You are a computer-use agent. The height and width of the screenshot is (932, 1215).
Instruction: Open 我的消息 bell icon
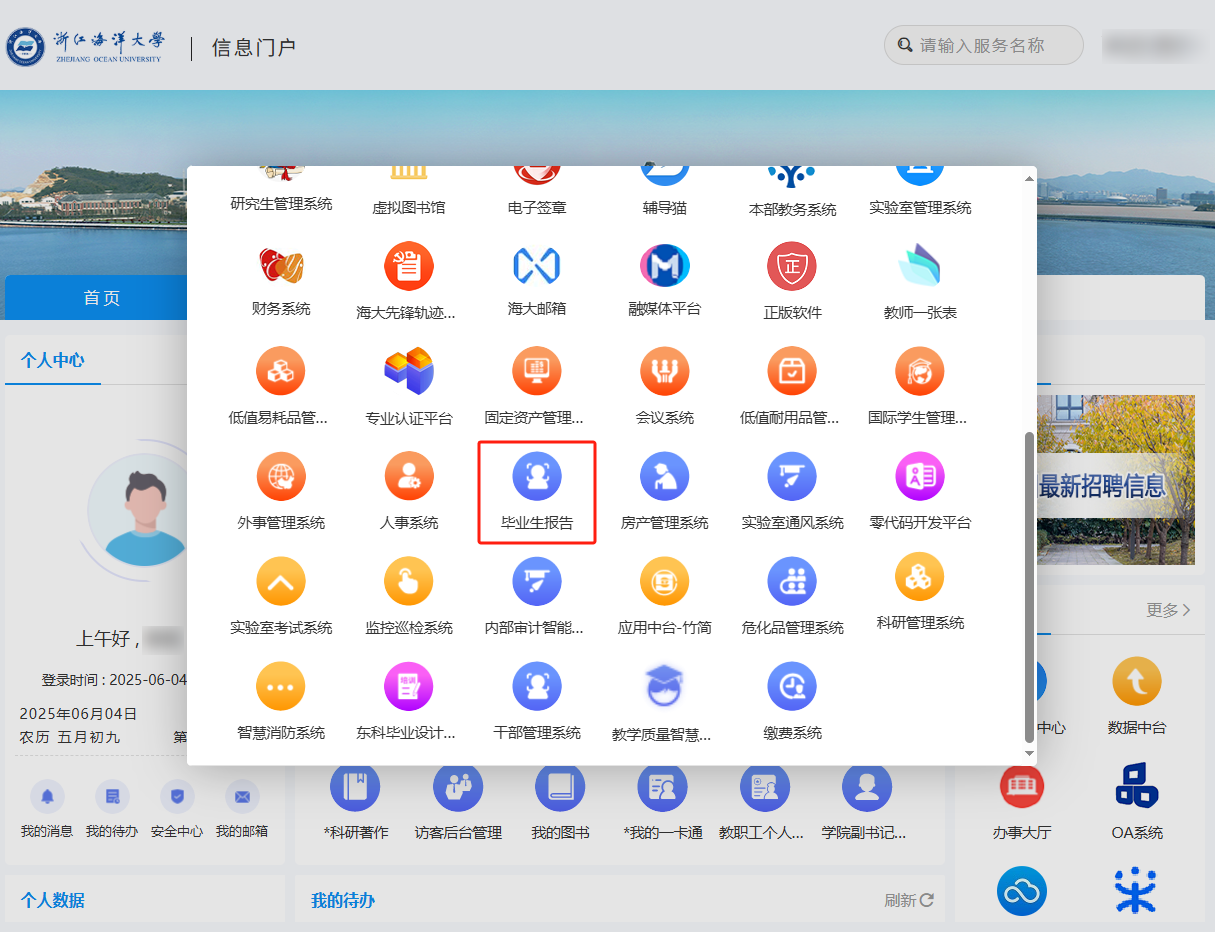pos(47,796)
